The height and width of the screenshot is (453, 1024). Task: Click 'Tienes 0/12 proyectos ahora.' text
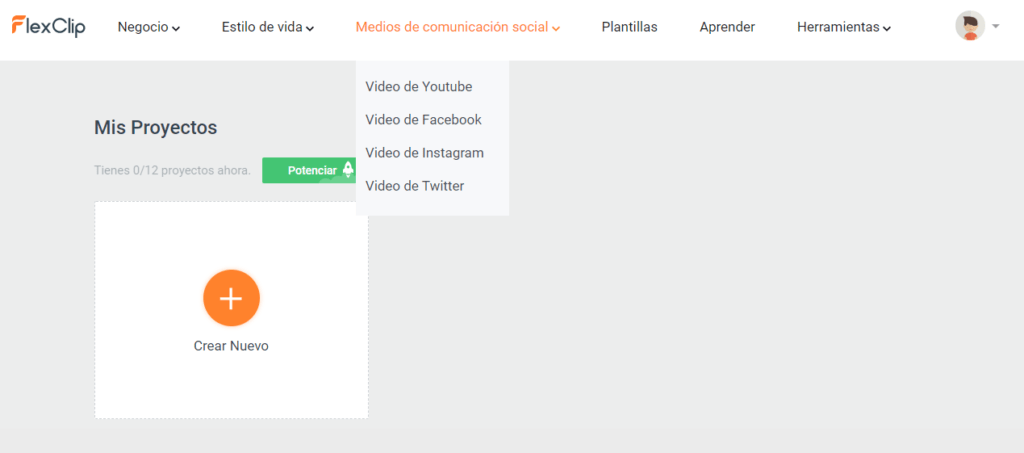(x=172, y=170)
